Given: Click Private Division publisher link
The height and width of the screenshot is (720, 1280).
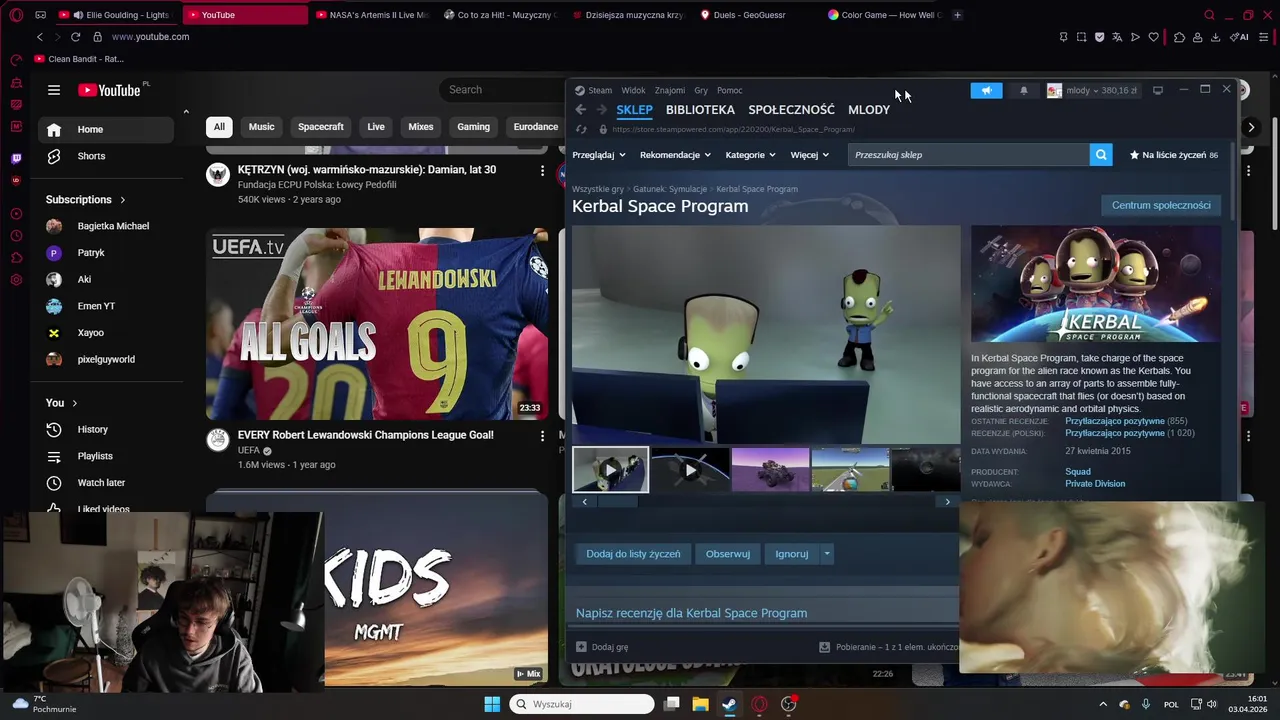Looking at the screenshot, I should [1095, 484].
